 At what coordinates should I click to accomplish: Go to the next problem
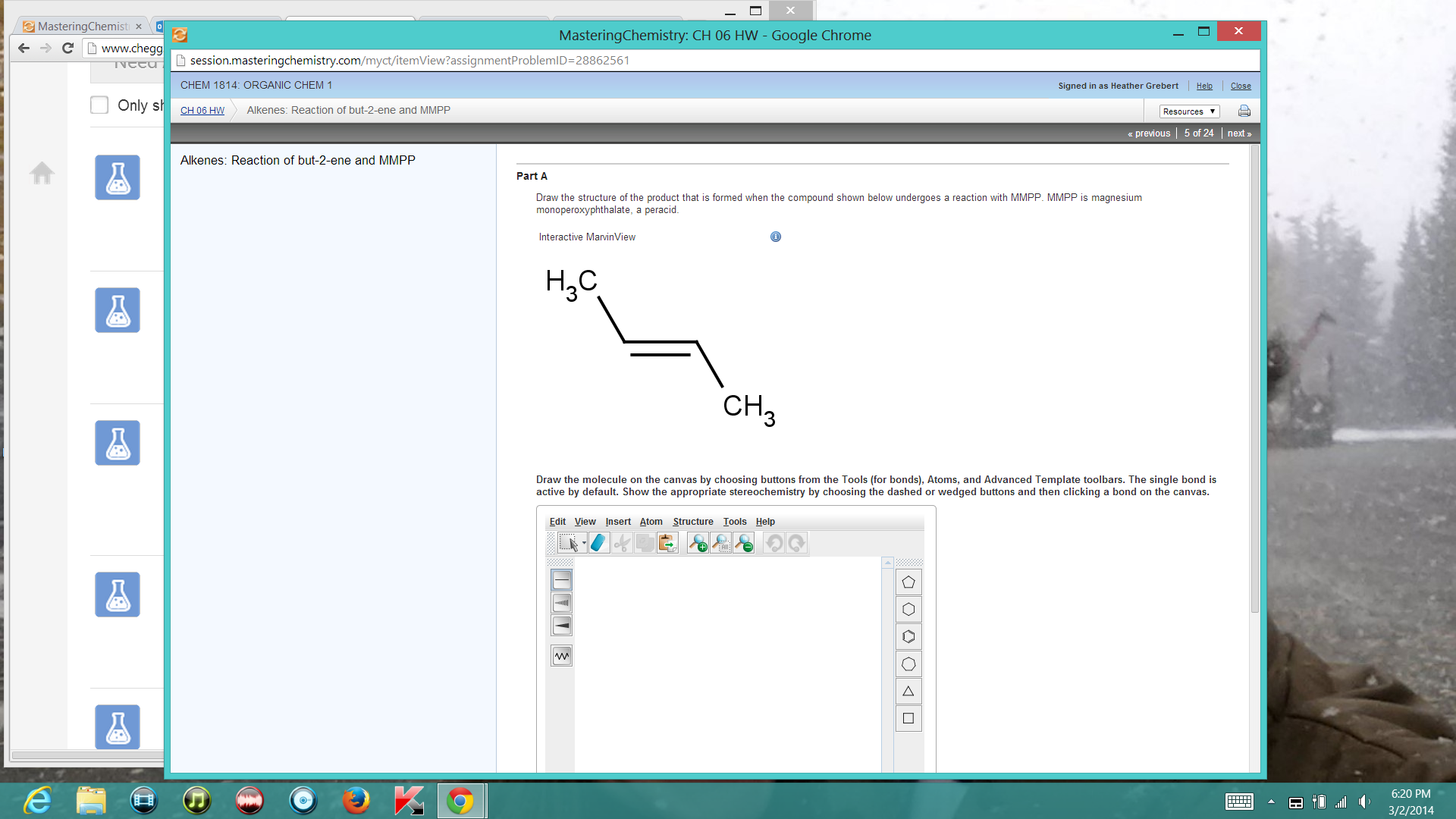pos(1239,133)
